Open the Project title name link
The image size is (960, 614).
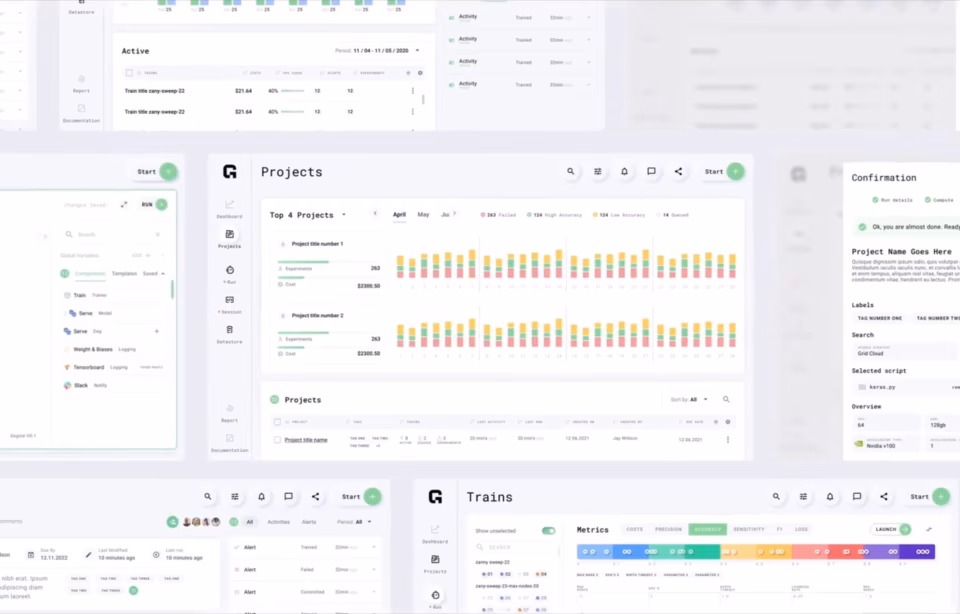(306, 440)
